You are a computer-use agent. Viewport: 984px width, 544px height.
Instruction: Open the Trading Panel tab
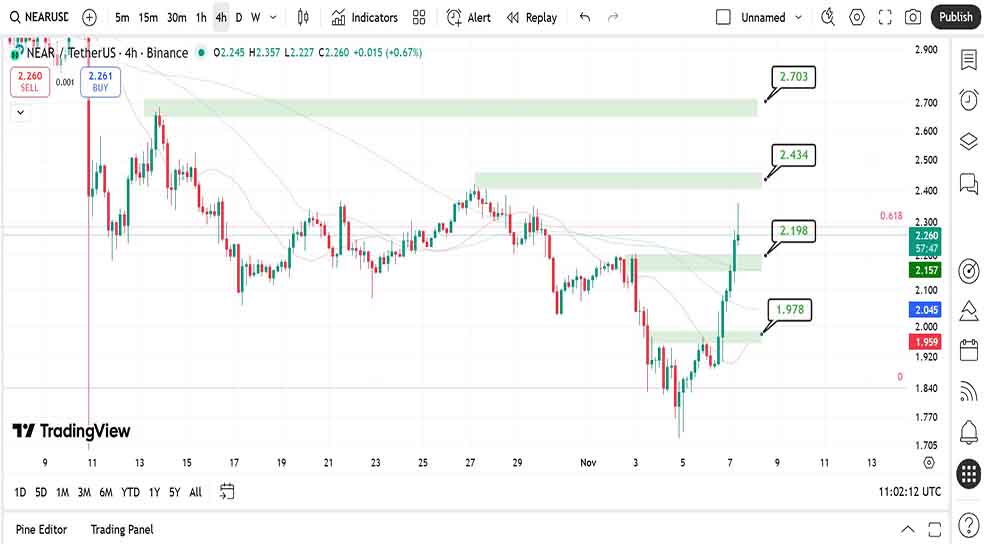tap(122, 529)
